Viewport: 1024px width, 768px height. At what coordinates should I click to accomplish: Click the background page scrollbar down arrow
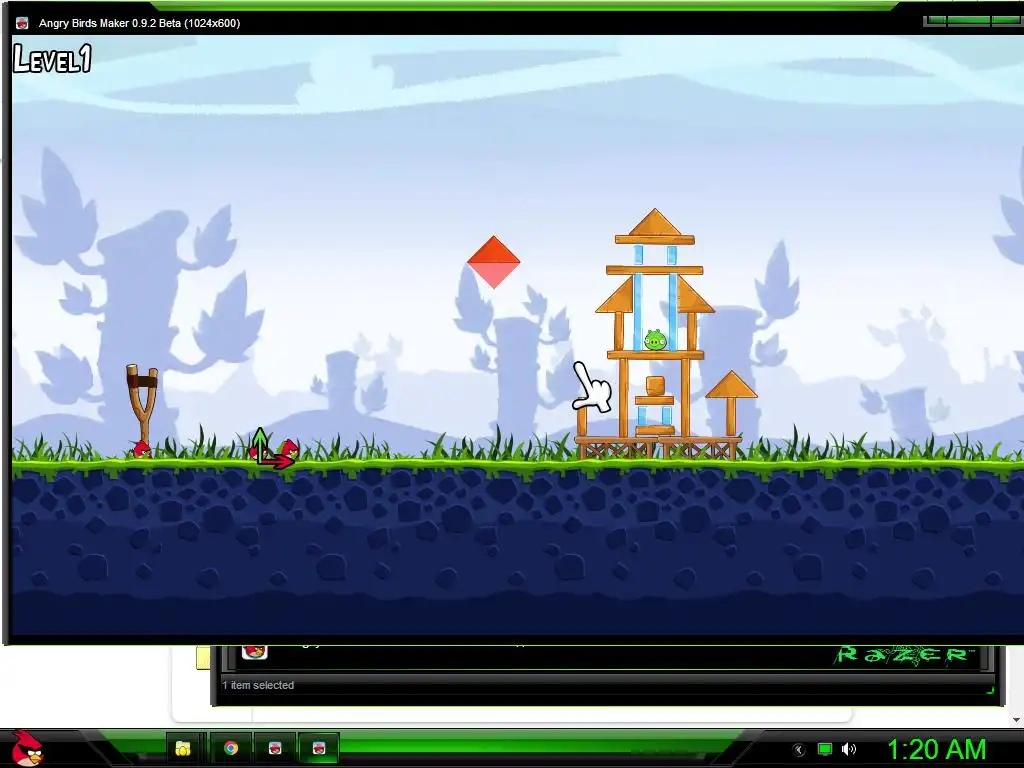[x=1016, y=720]
